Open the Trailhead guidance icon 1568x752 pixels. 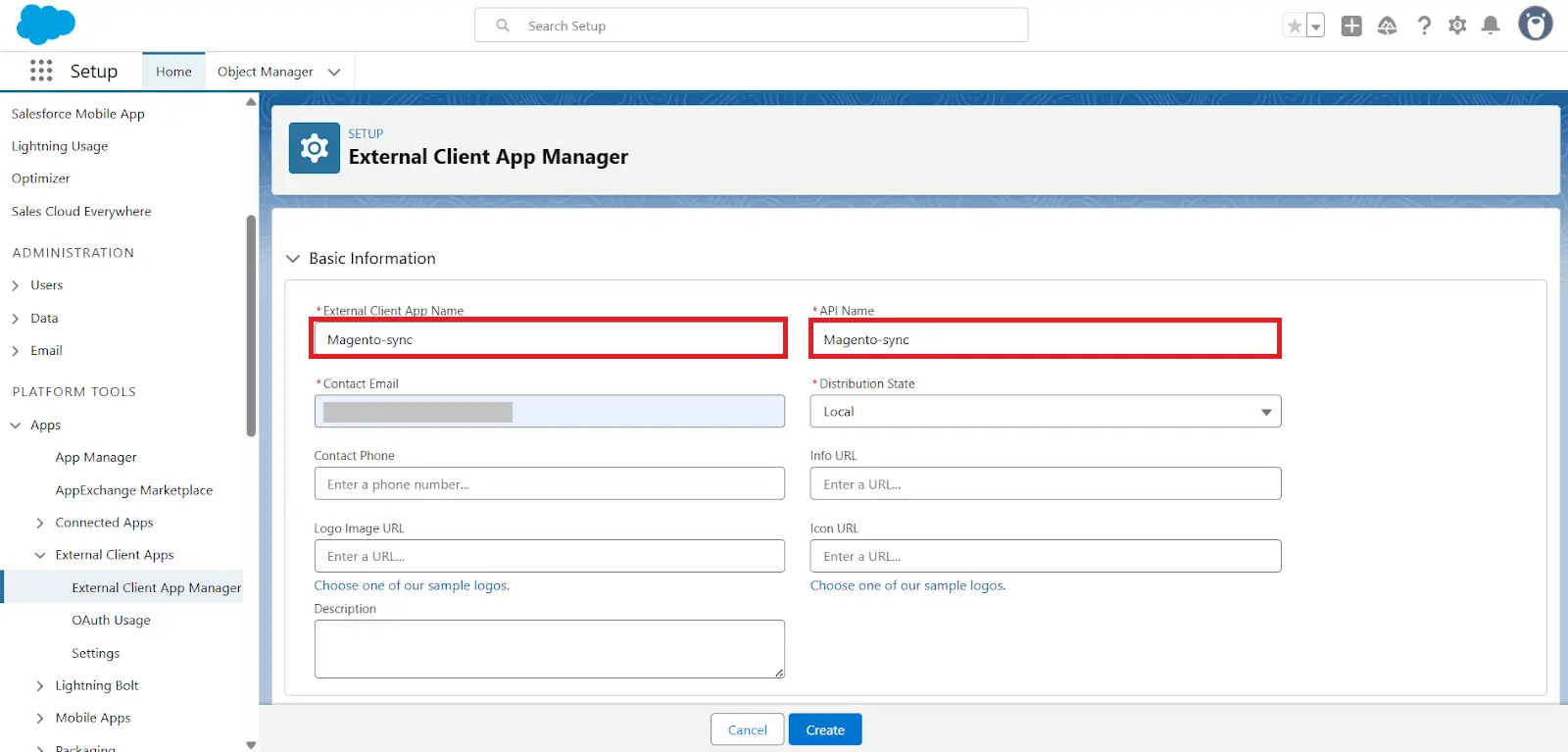(1387, 25)
